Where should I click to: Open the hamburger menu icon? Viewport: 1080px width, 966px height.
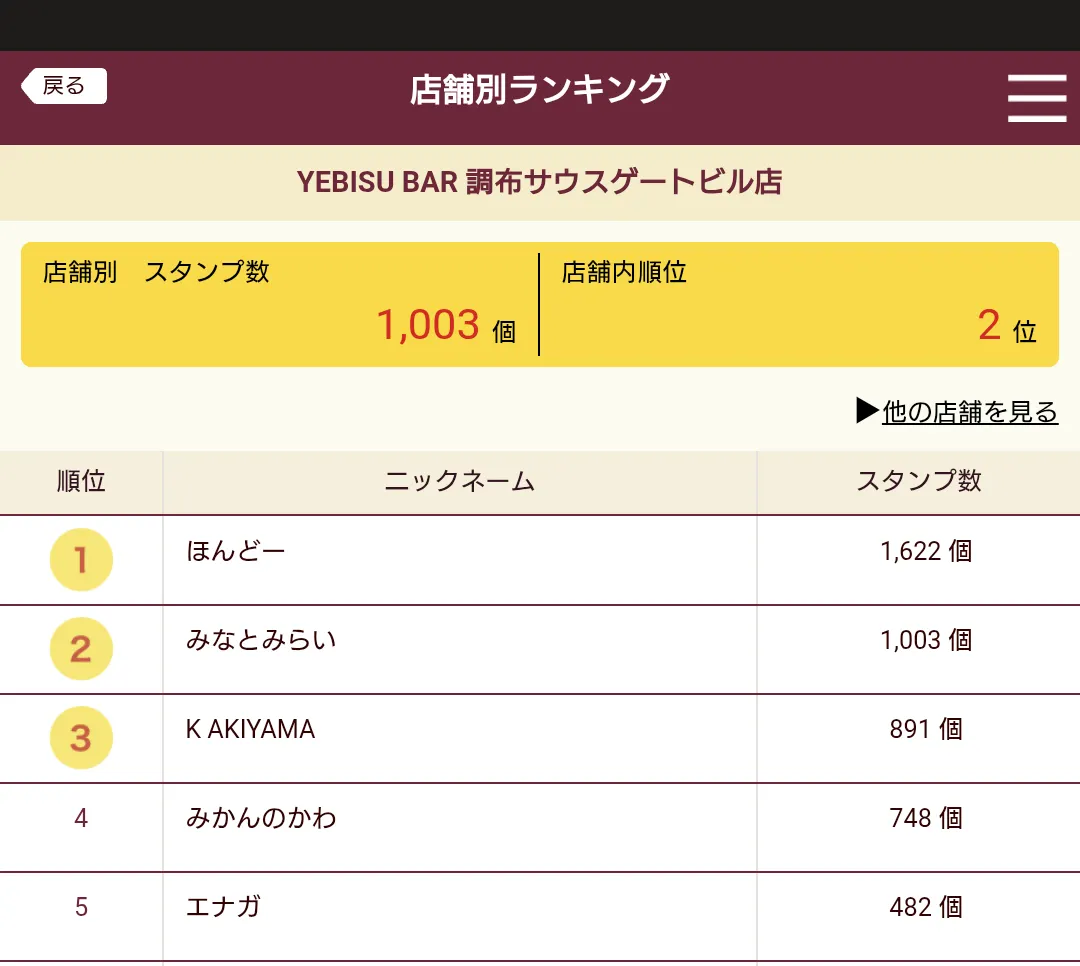(x=1037, y=99)
